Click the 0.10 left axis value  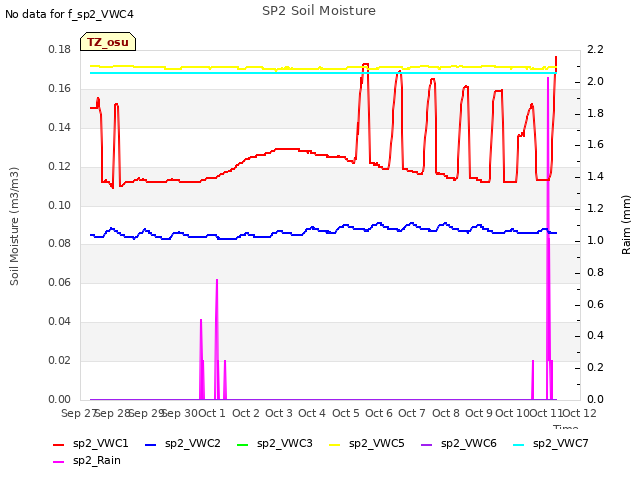point(60,205)
